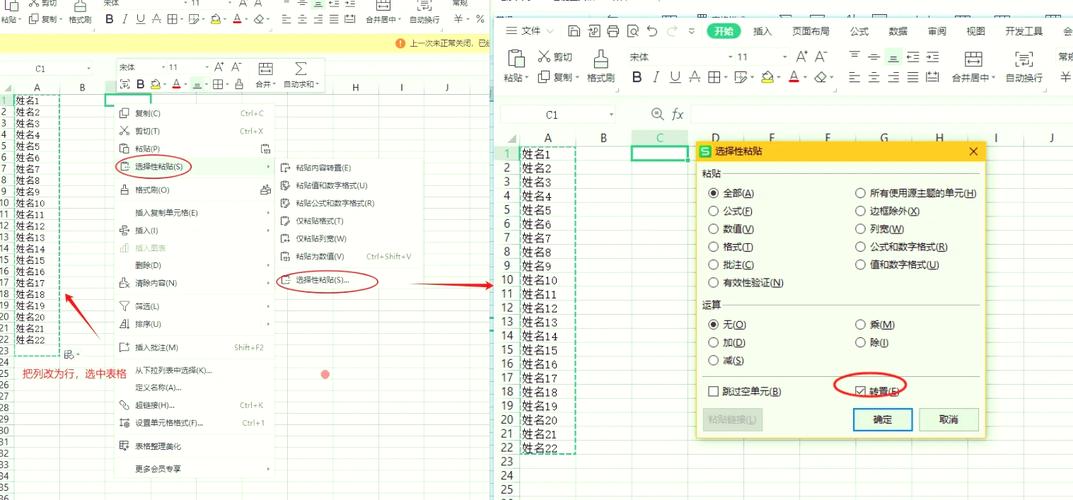Switch to the 插入 ribbon tab

[x=762, y=31]
